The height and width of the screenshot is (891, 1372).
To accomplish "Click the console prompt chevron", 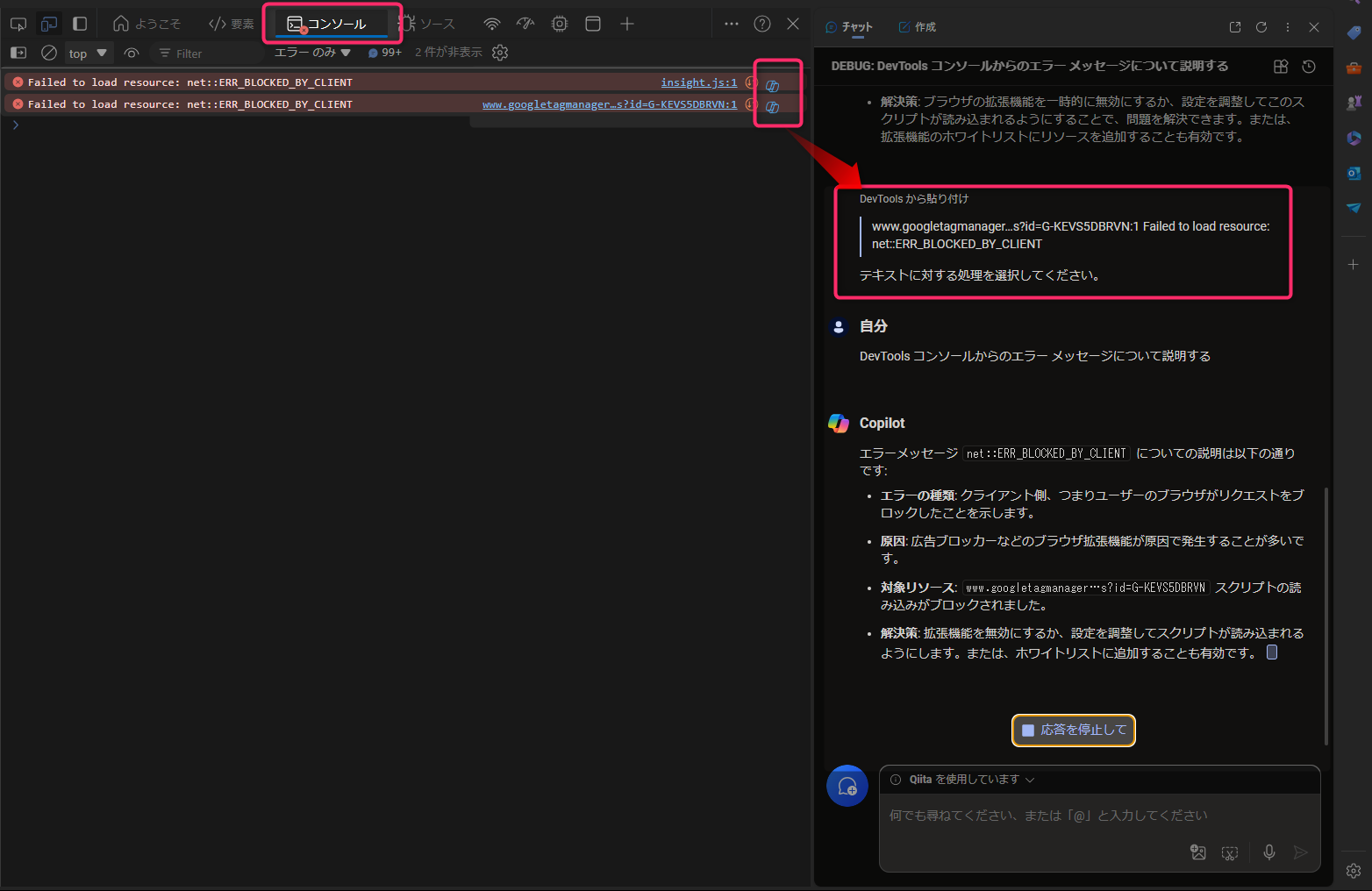I will point(15,125).
